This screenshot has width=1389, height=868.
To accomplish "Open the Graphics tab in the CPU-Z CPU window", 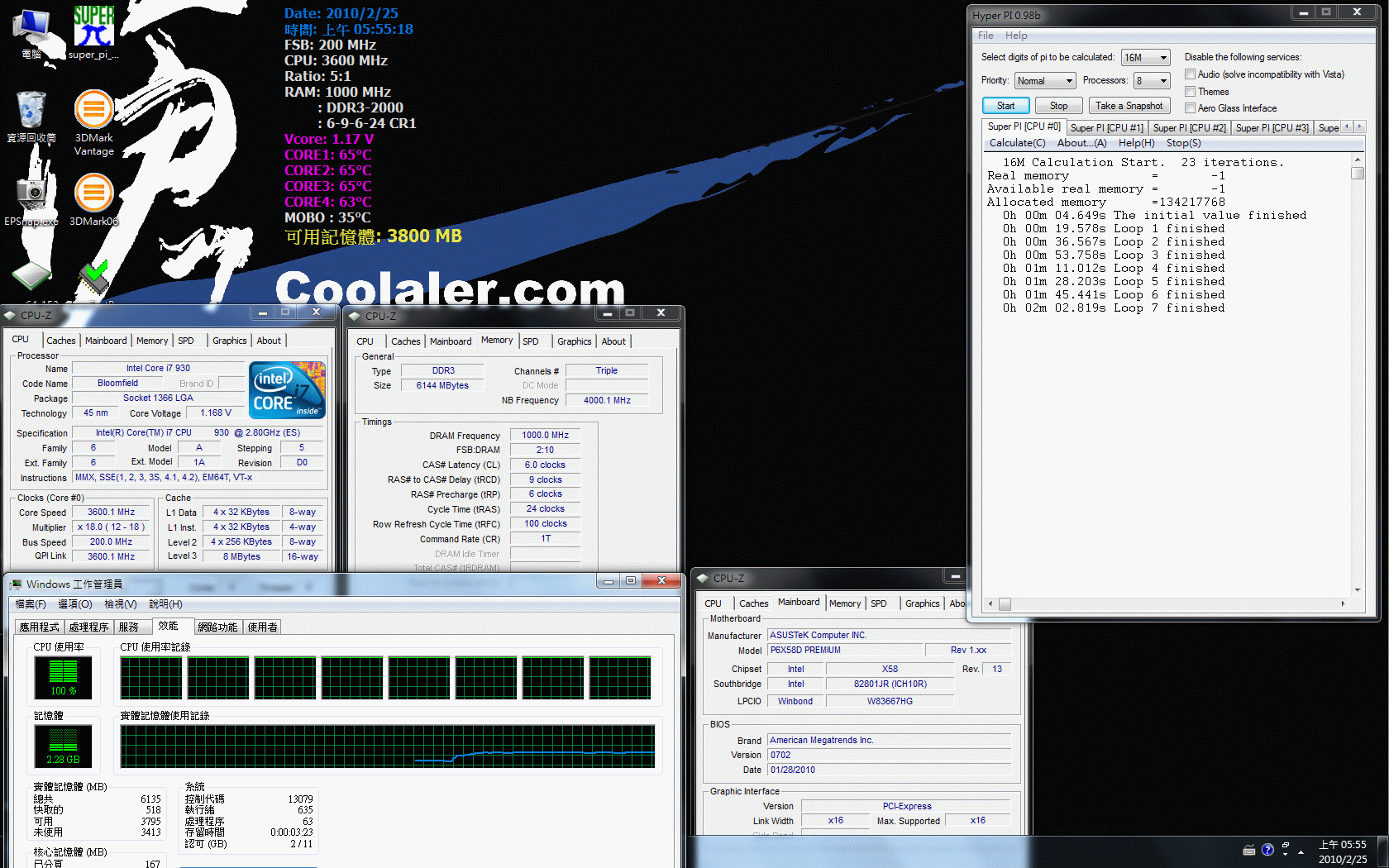I will (x=229, y=341).
